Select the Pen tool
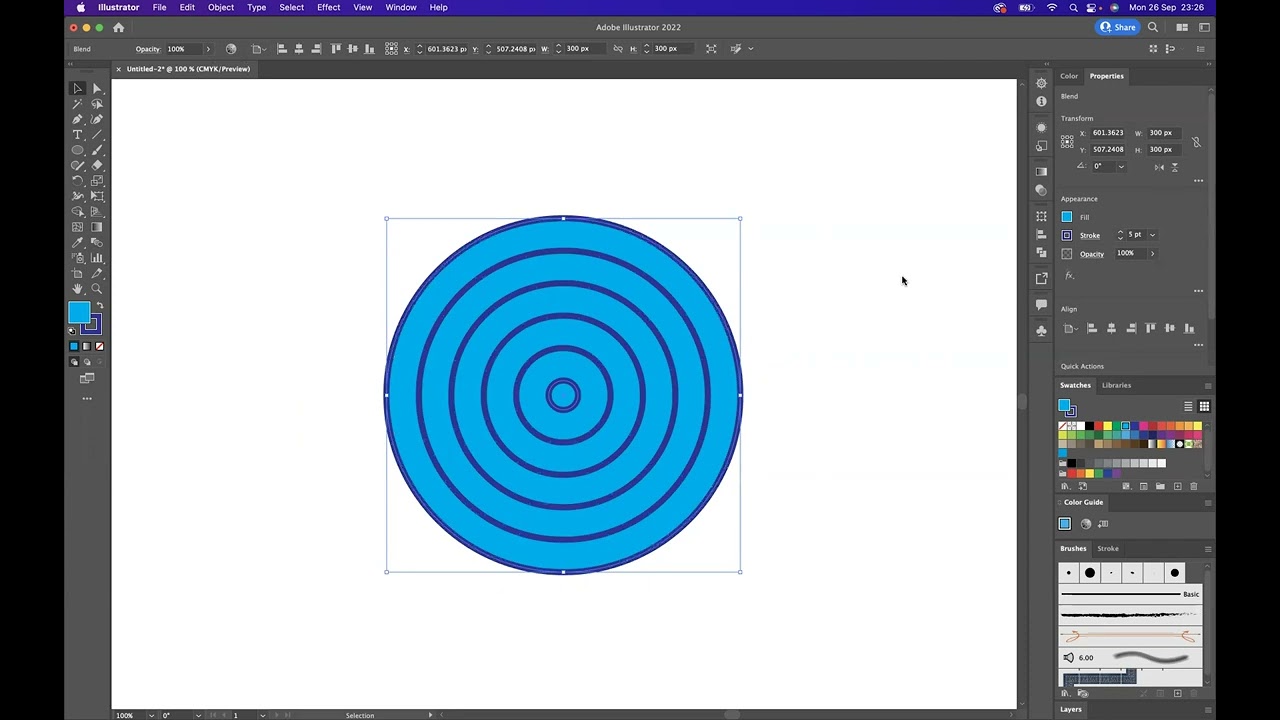The height and width of the screenshot is (720, 1280). [77, 119]
